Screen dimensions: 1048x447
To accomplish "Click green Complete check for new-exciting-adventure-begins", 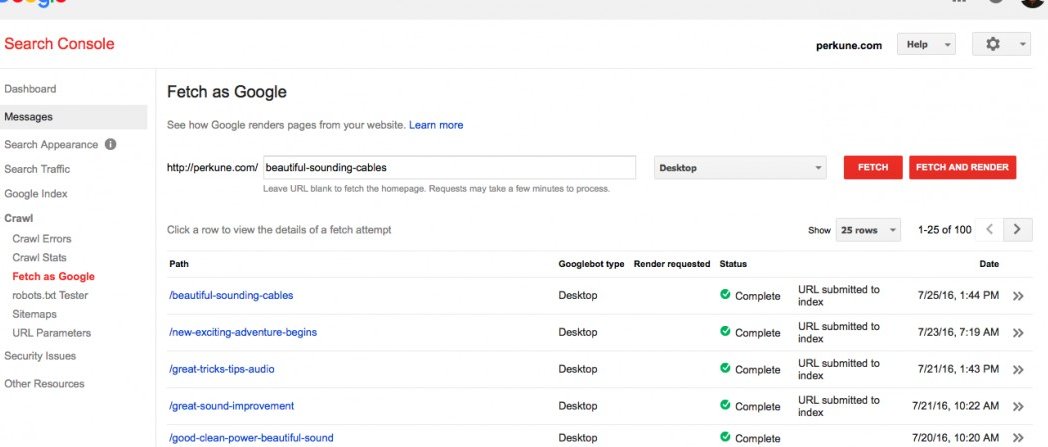I will coord(725,331).
